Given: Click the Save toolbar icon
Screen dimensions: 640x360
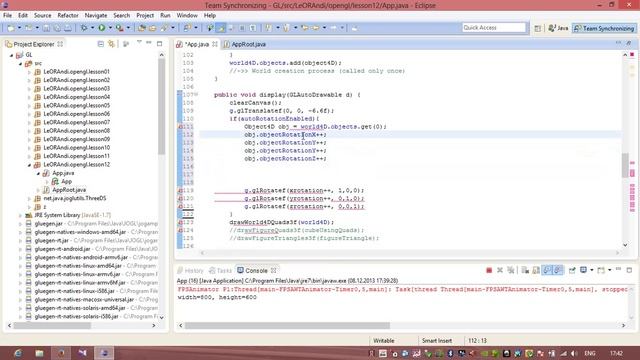Looking at the screenshot, I should pos(46,28).
